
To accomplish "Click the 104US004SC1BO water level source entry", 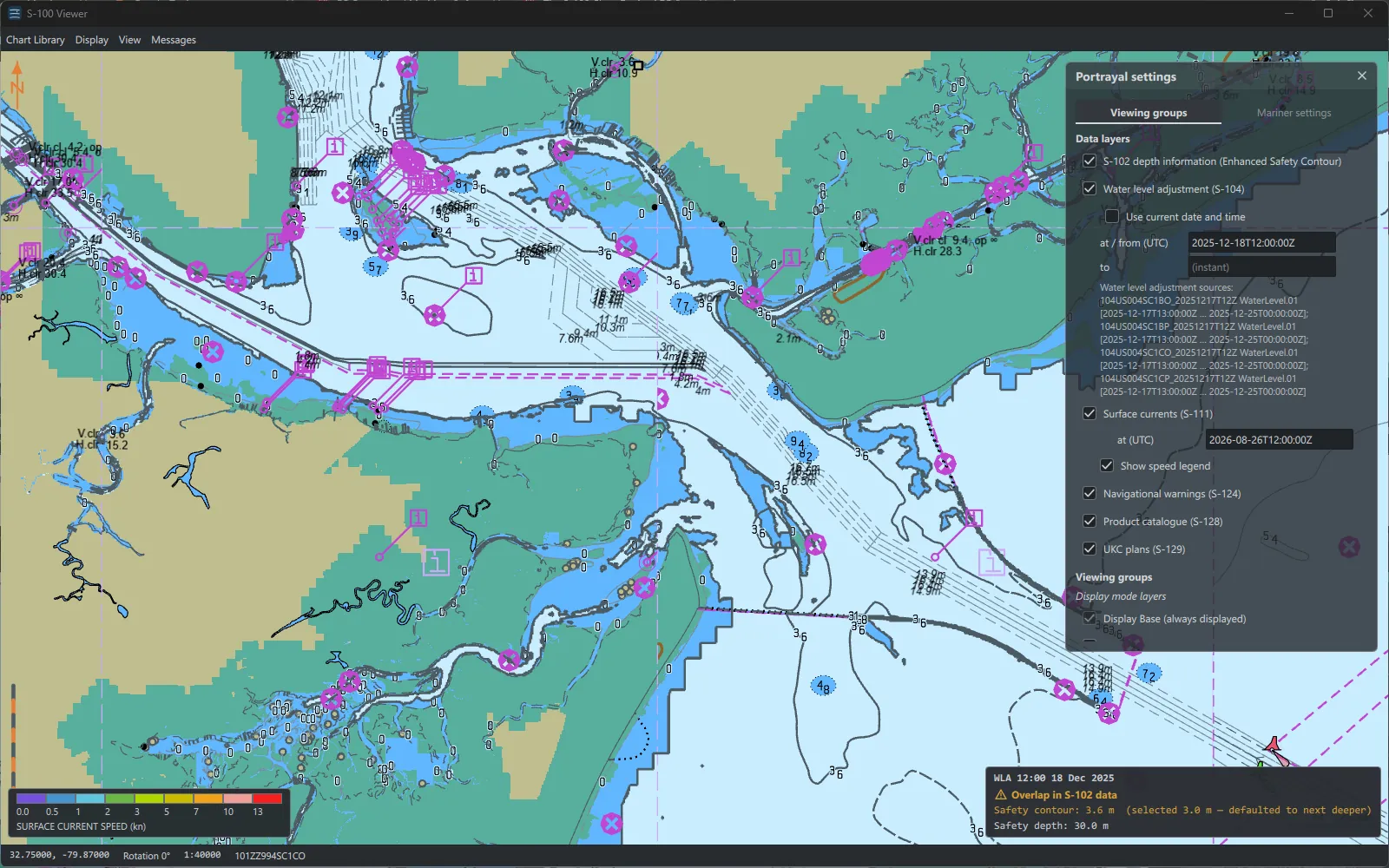I will 1199,300.
